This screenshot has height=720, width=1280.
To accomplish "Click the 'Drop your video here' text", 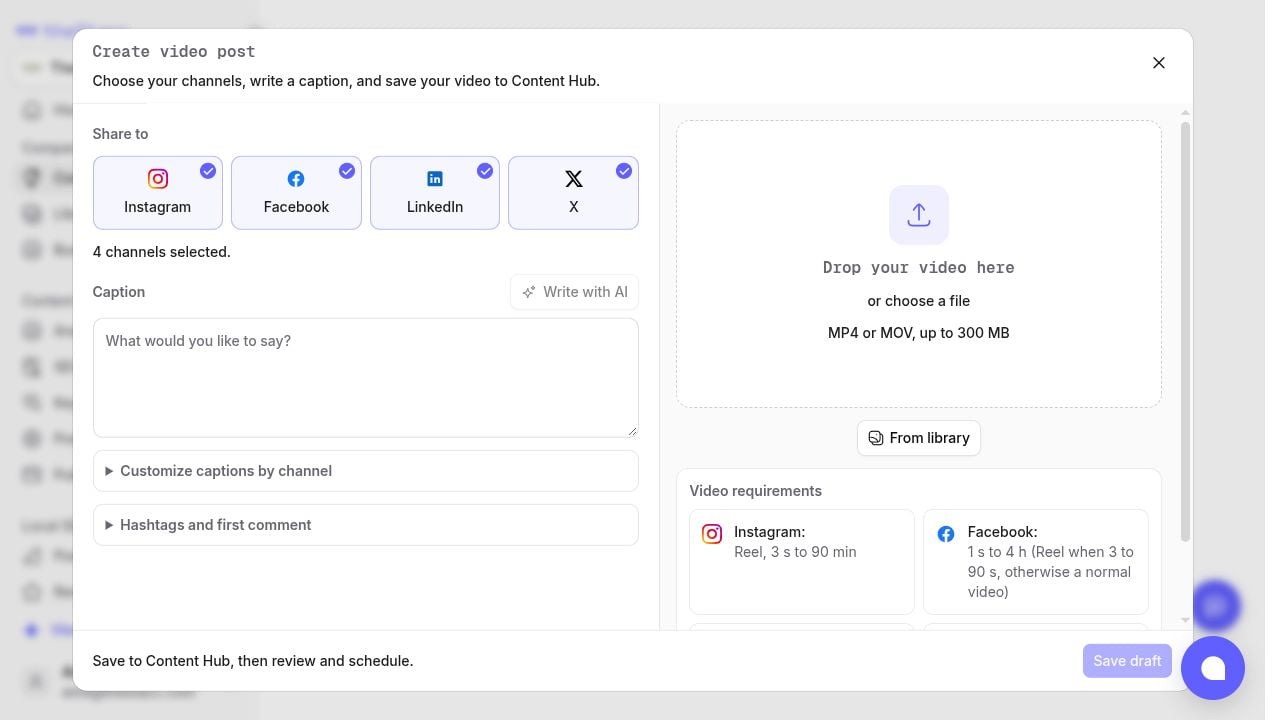I will (919, 268).
